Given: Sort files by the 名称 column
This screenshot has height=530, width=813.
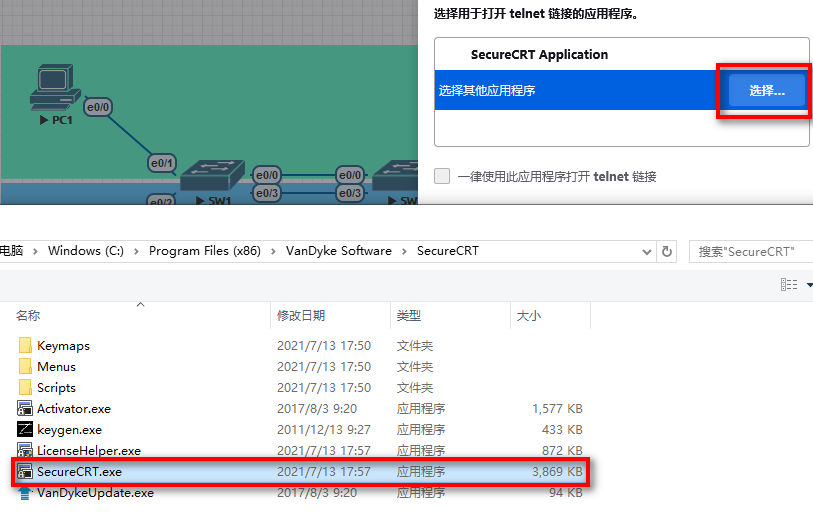Looking at the screenshot, I should point(28,315).
